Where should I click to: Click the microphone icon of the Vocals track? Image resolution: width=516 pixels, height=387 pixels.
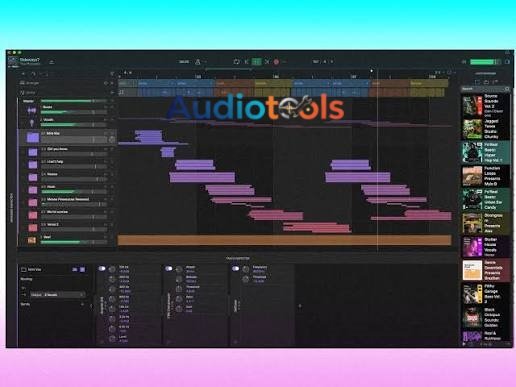tap(32, 123)
